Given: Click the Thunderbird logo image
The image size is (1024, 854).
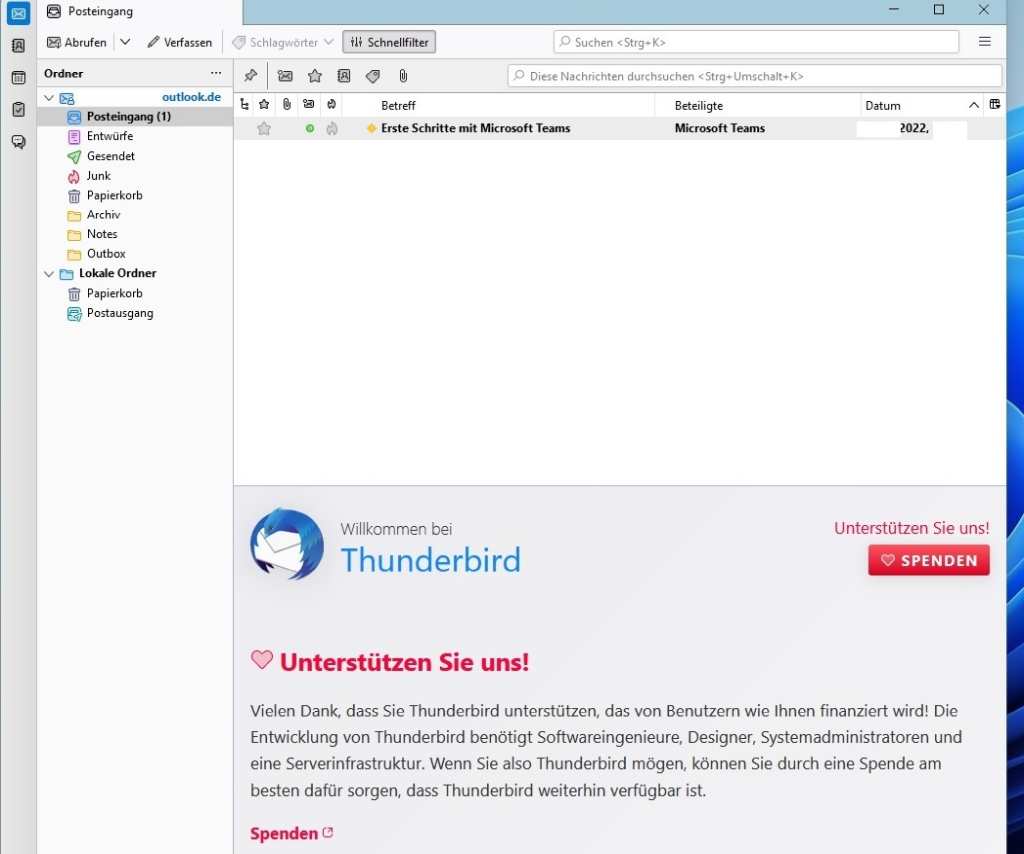Looking at the screenshot, I should (287, 544).
